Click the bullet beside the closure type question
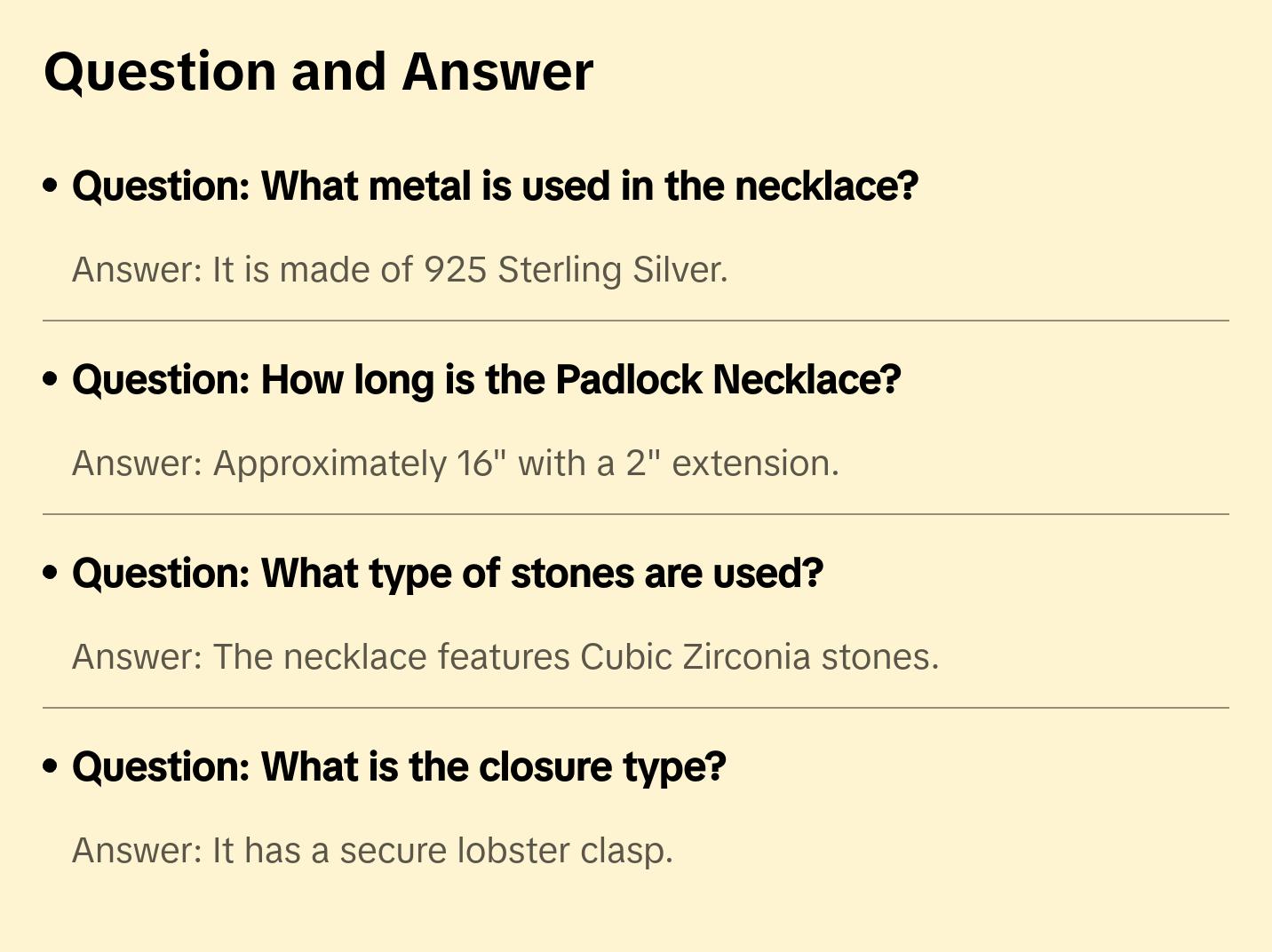The width and height of the screenshot is (1272, 952). pos(51,766)
